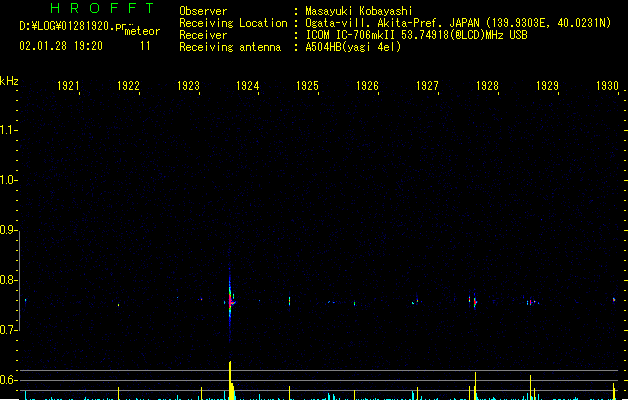629x400 pixels.
Task: Click location text Ogata-vill. Akita-Pref. JAPAN
Action: [x=392, y=23]
